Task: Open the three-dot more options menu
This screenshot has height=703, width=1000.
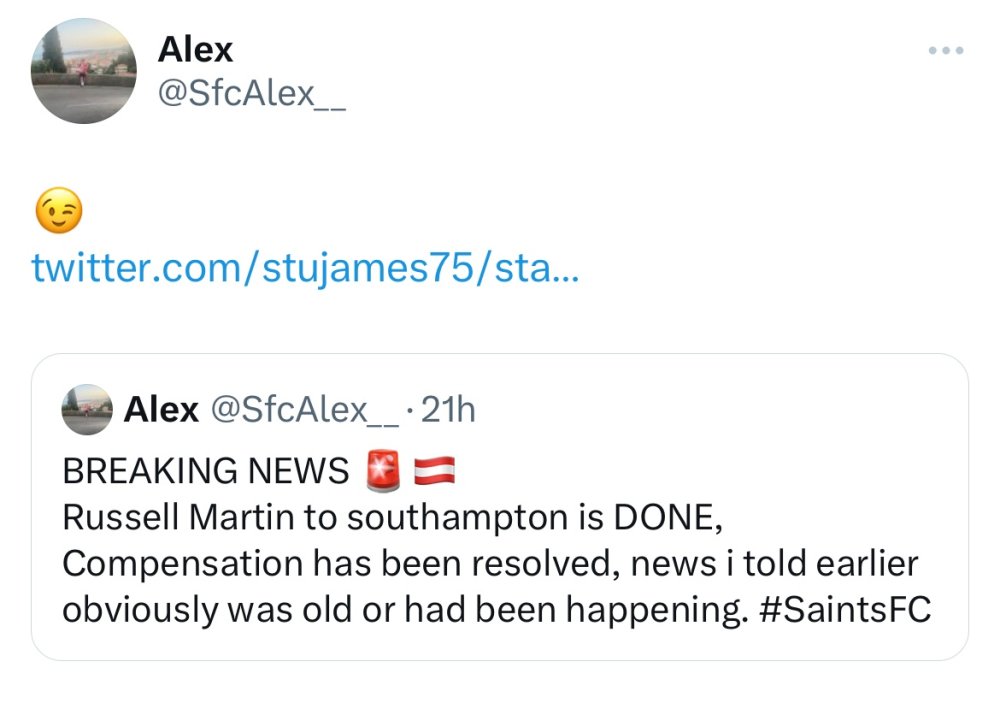Action: (x=945, y=50)
